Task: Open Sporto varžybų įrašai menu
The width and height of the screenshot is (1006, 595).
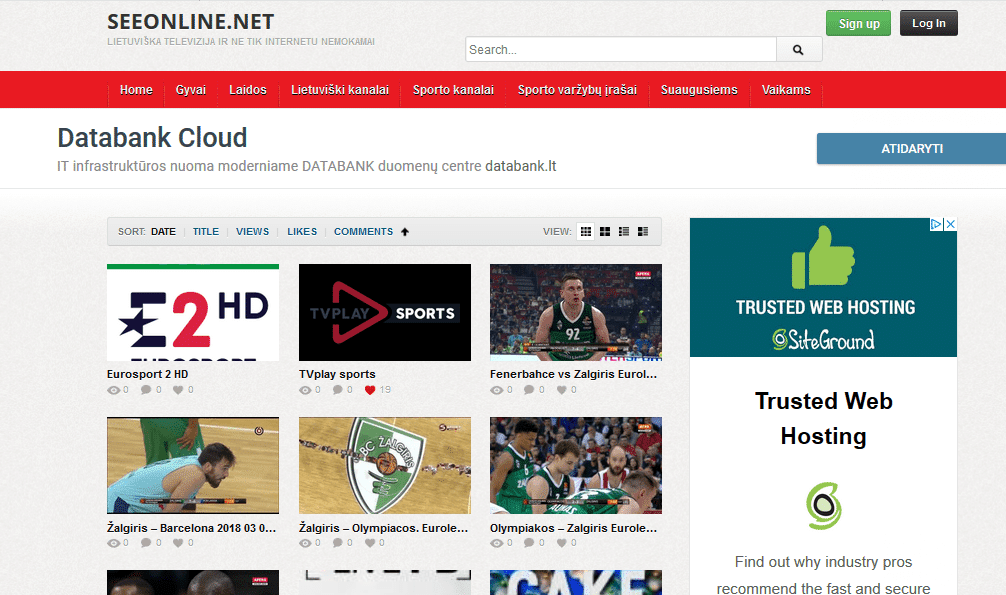Action: [x=577, y=90]
